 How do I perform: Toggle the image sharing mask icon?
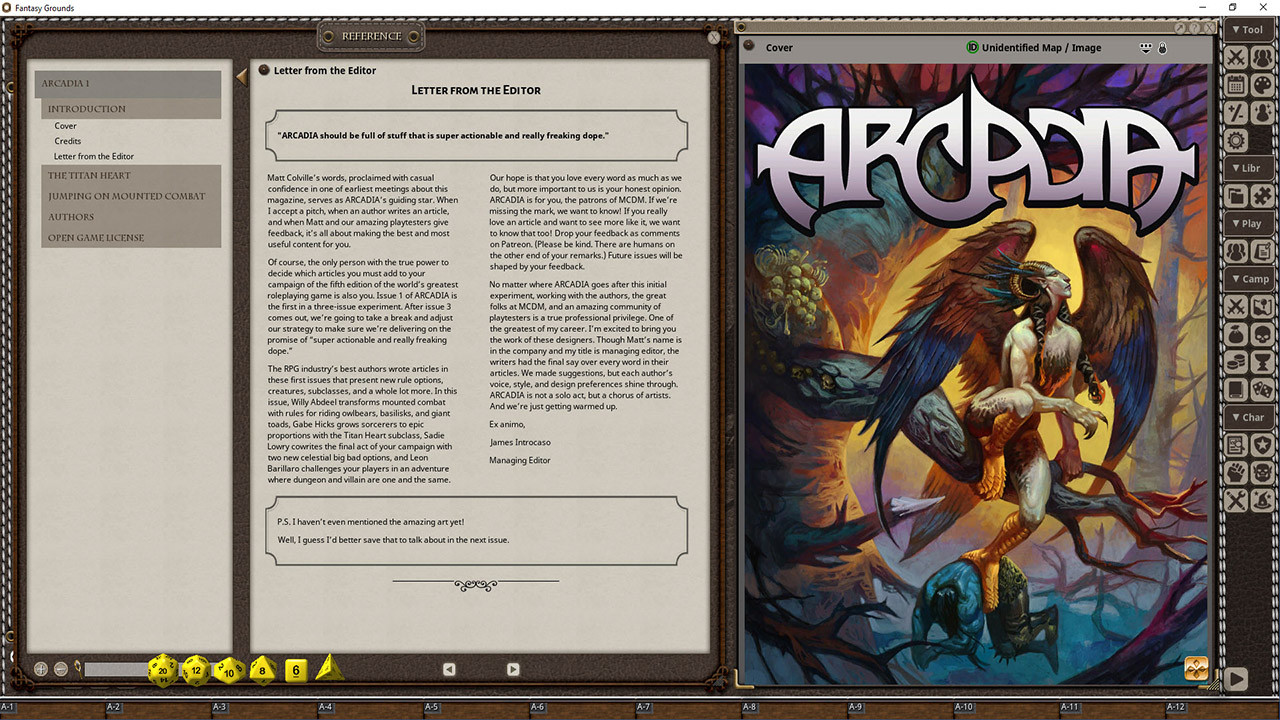pos(1146,48)
